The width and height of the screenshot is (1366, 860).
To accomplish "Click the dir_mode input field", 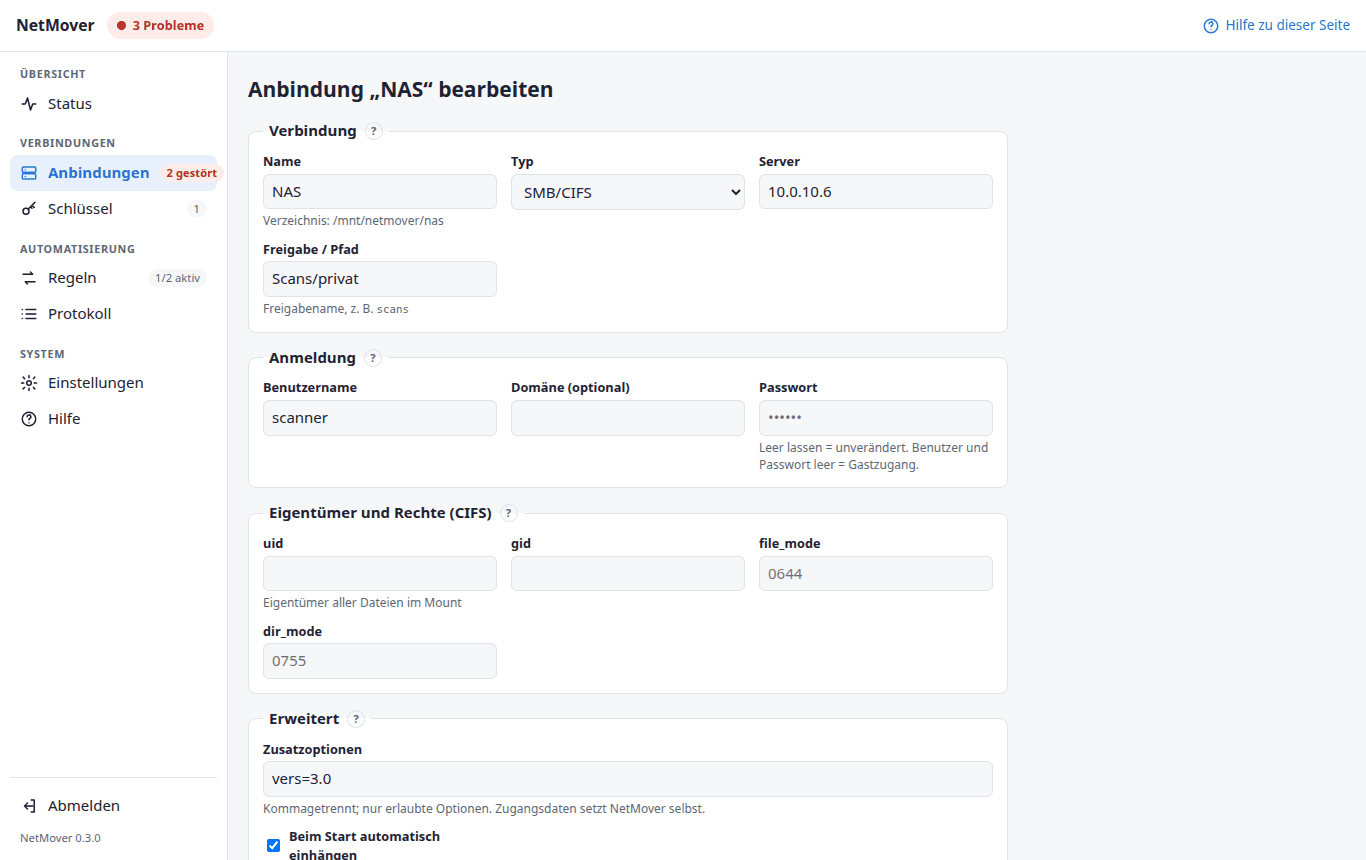I will tap(380, 661).
